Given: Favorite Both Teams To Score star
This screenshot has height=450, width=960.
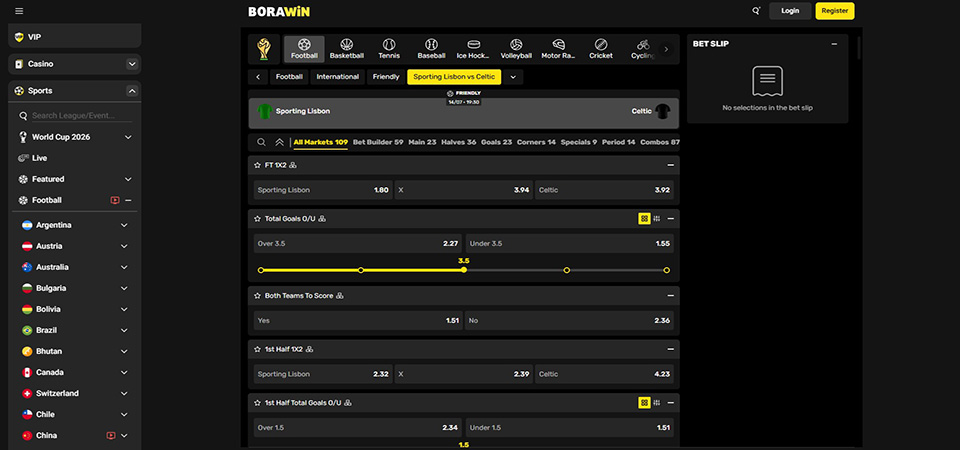Looking at the screenshot, I should [258, 296].
